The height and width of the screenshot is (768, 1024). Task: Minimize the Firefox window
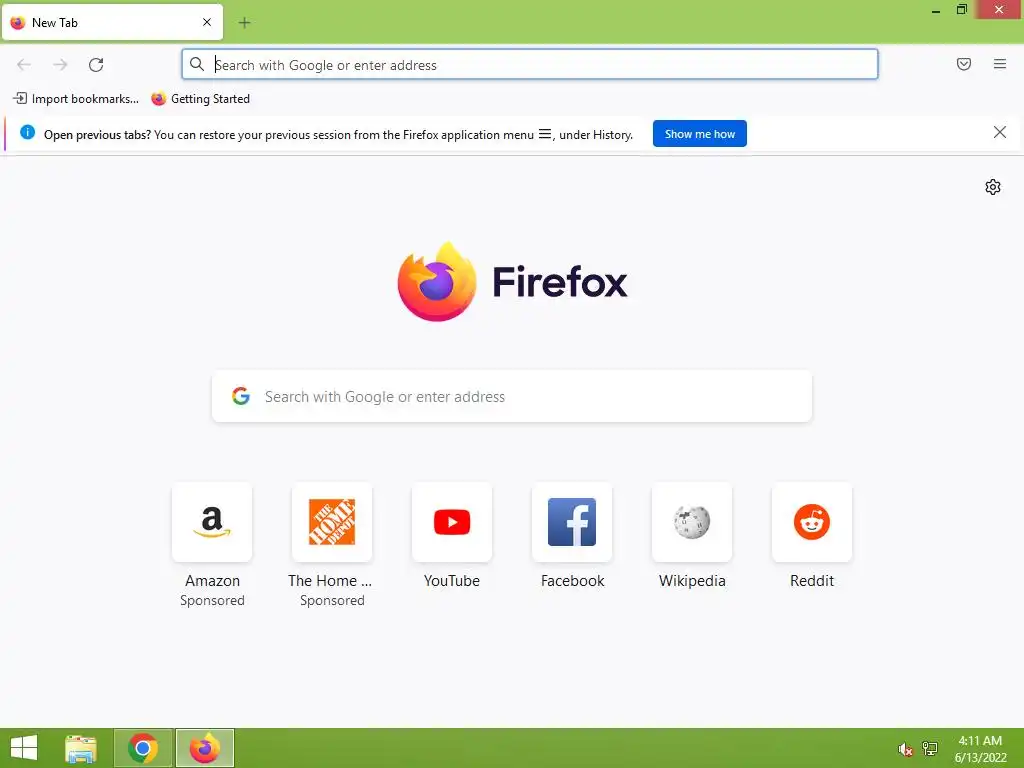[x=936, y=10]
